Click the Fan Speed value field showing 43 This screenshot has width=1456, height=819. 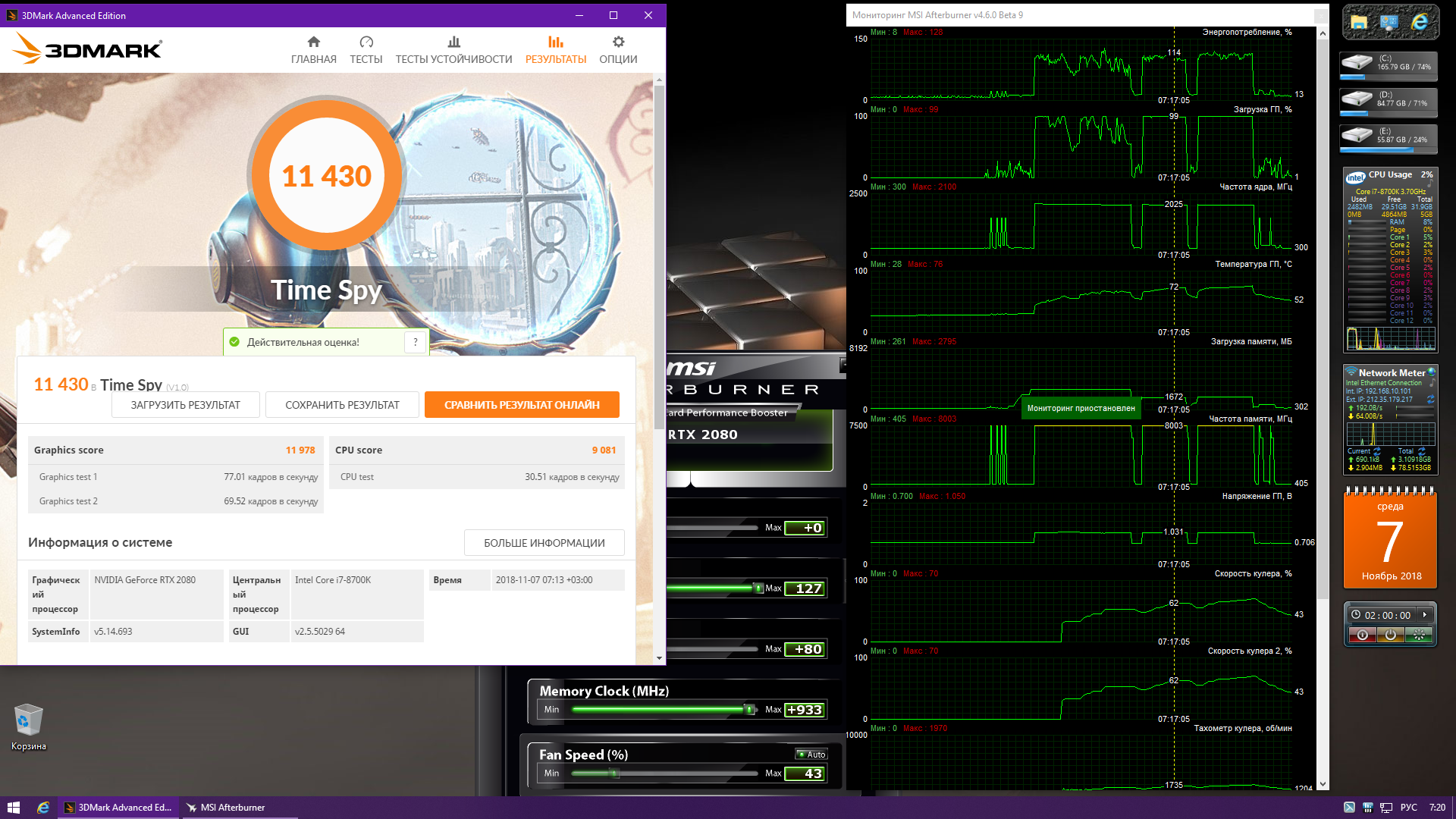[805, 773]
